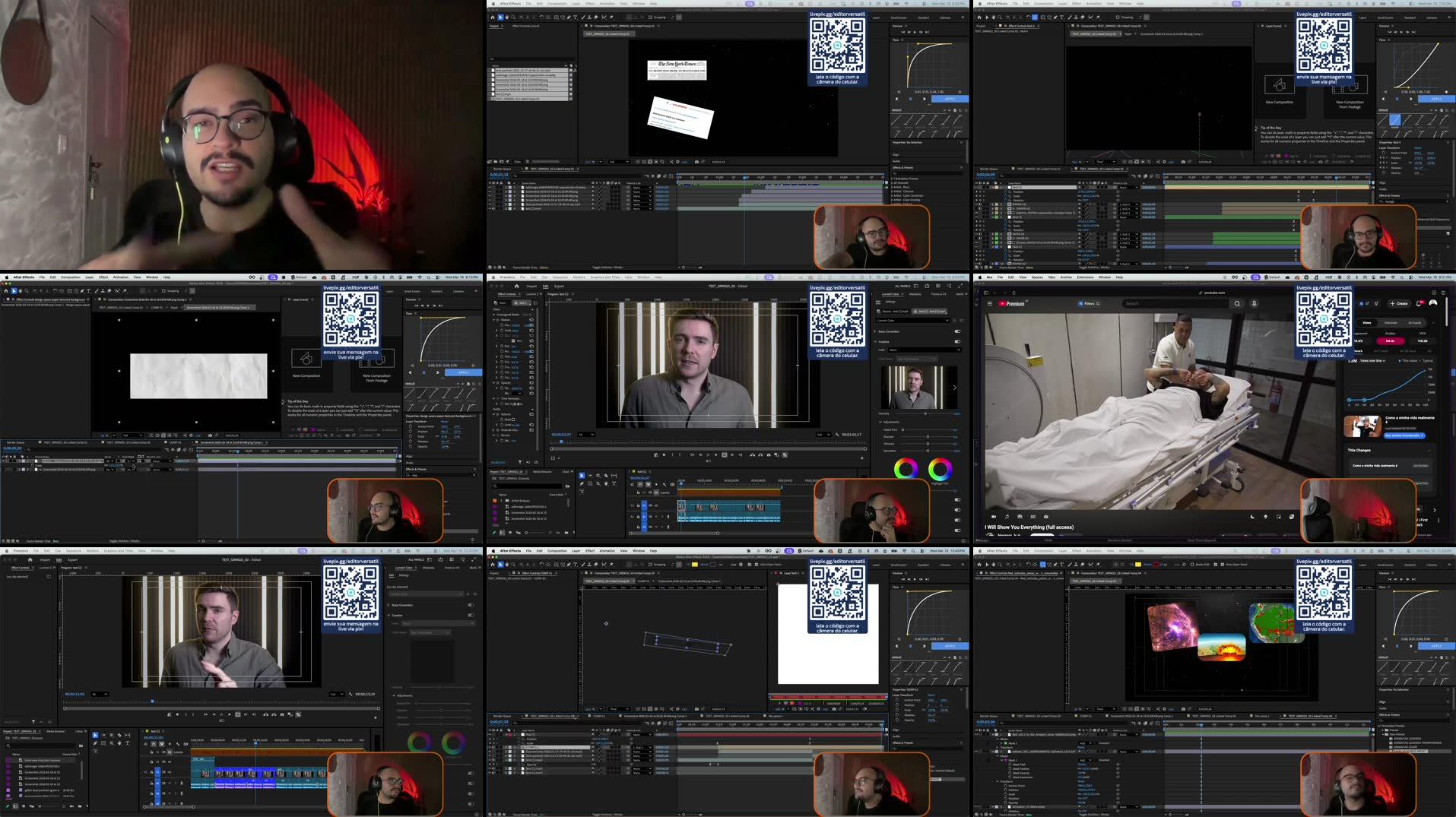Select the Type tool in the After Effects toolbar

[x=575, y=17]
